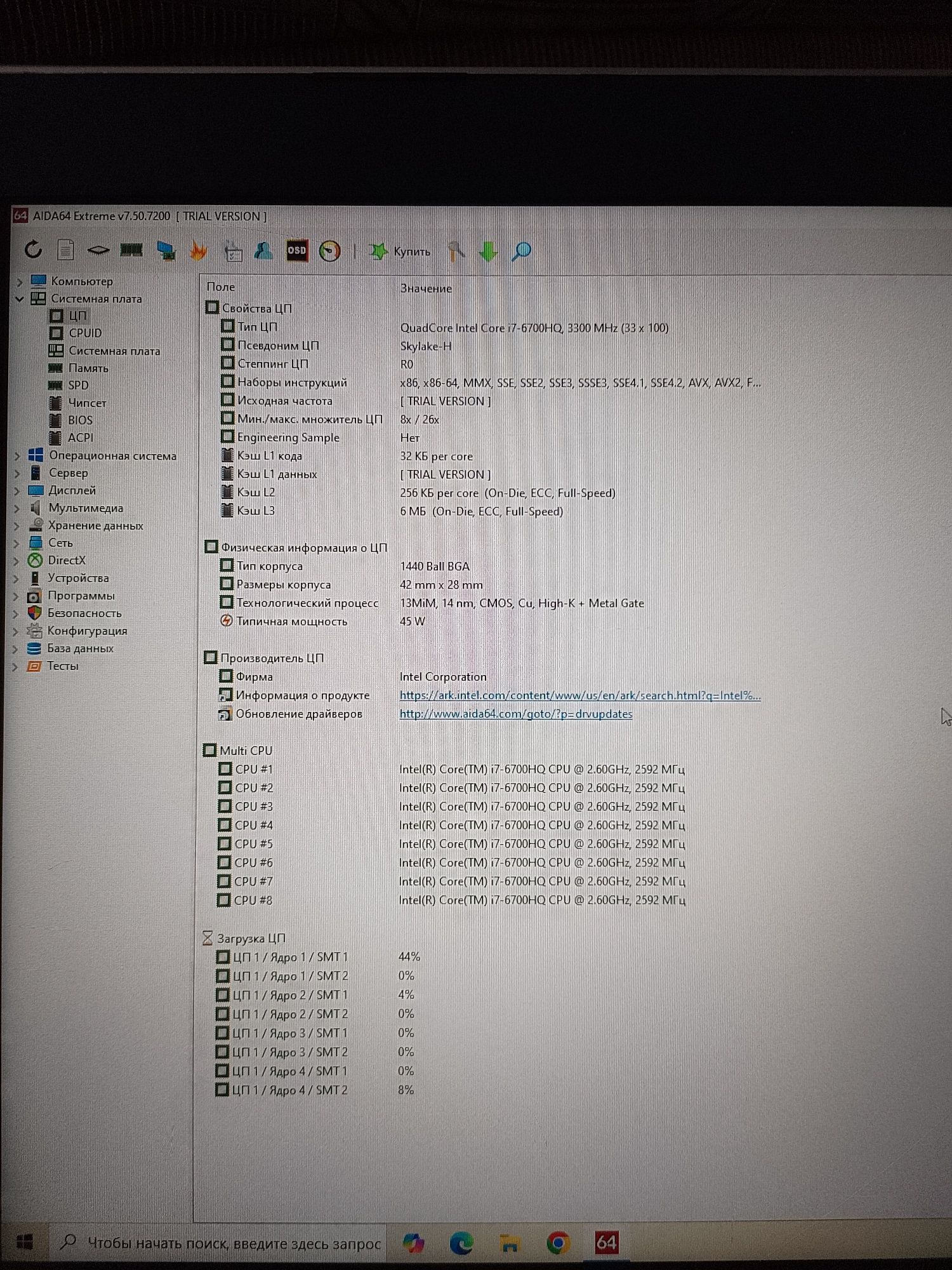
Task: Open File Explorer from taskbar
Action: (x=510, y=1243)
